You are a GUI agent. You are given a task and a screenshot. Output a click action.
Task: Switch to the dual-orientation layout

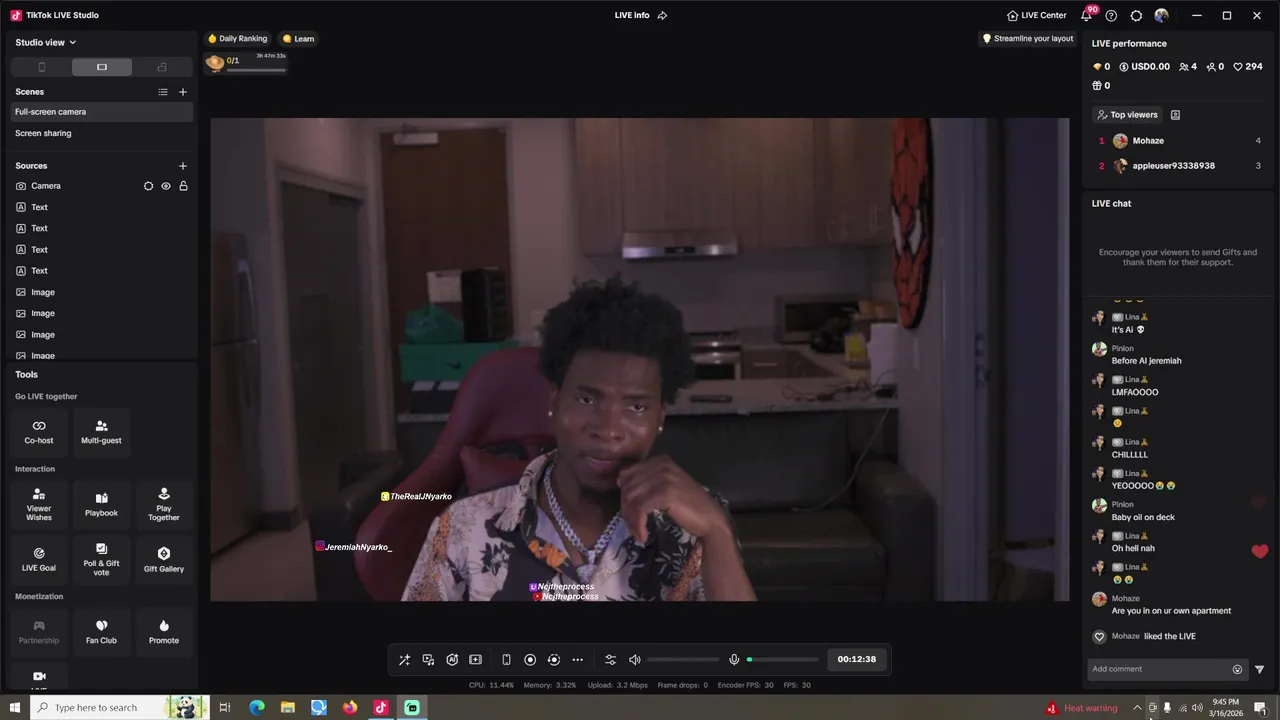click(x=162, y=67)
